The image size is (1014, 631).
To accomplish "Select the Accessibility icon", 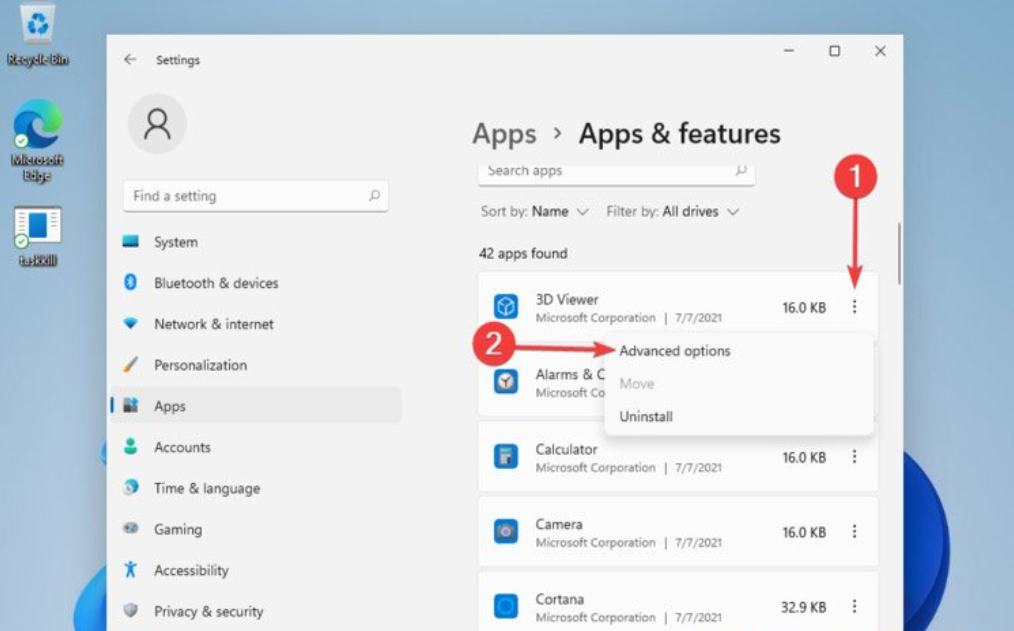I will click(x=131, y=570).
